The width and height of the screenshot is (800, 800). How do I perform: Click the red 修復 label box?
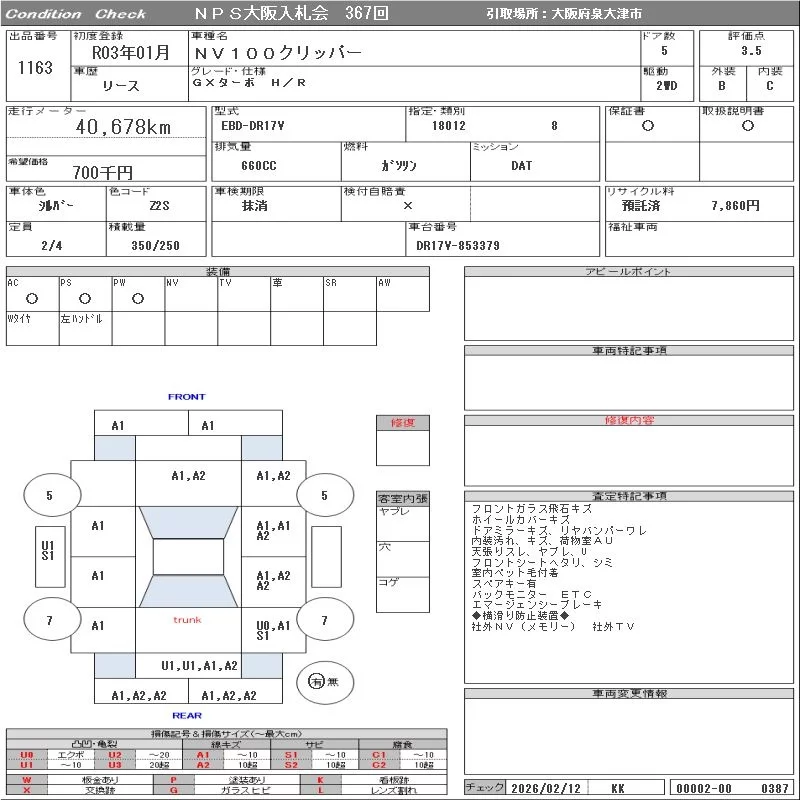click(403, 423)
